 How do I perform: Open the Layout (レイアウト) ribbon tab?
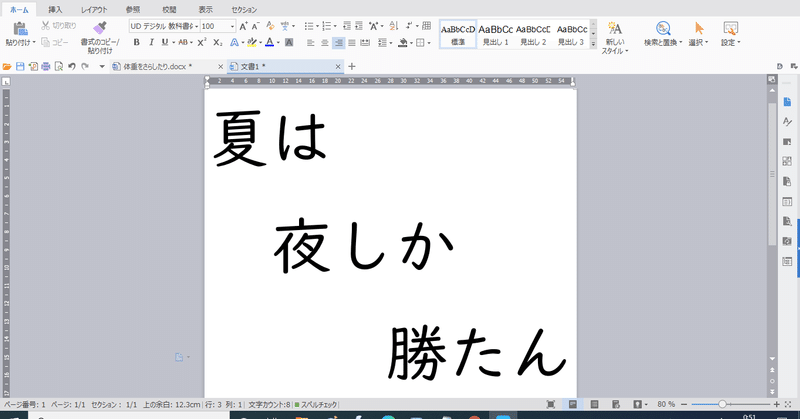(94, 10)
